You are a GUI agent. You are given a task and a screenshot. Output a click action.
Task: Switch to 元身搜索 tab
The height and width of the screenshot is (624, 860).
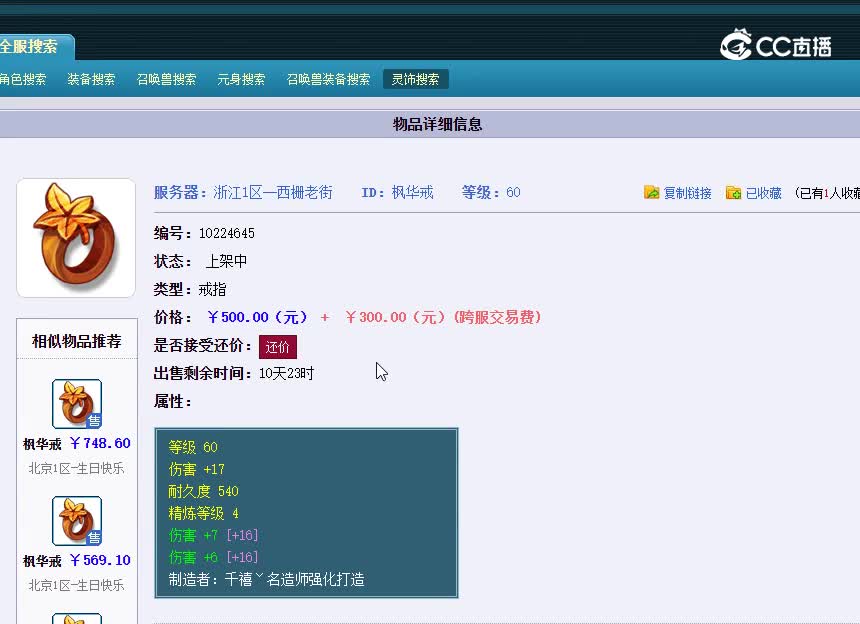[x=241, y=79]
